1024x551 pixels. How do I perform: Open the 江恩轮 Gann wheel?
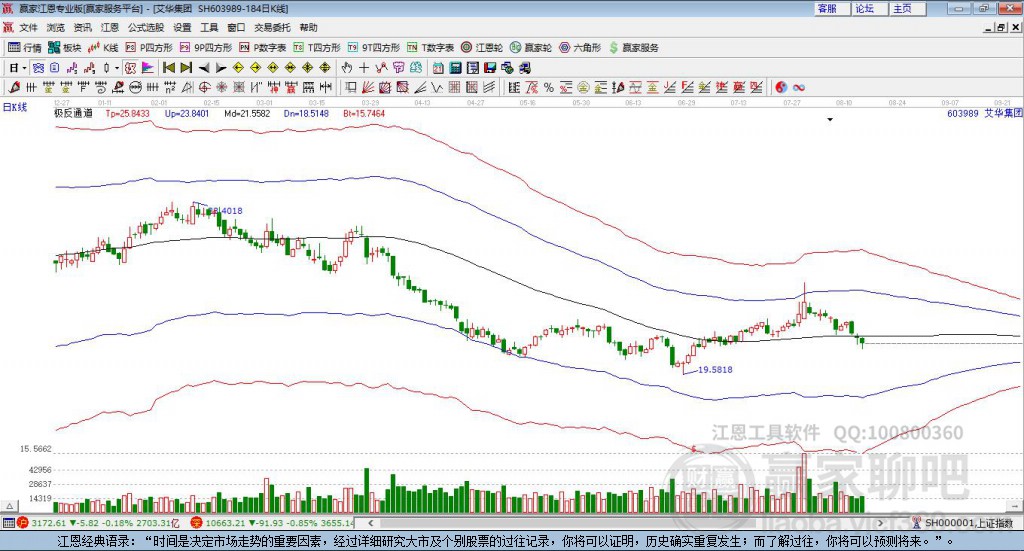pyautogui.click(x=482, y=48)
